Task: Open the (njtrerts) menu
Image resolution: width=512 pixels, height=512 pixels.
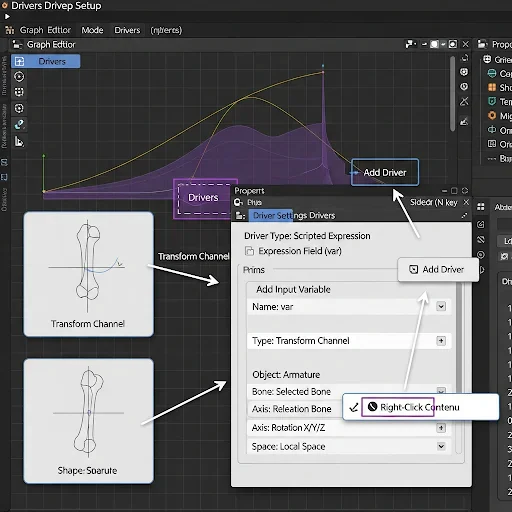Action: (166, 30)
